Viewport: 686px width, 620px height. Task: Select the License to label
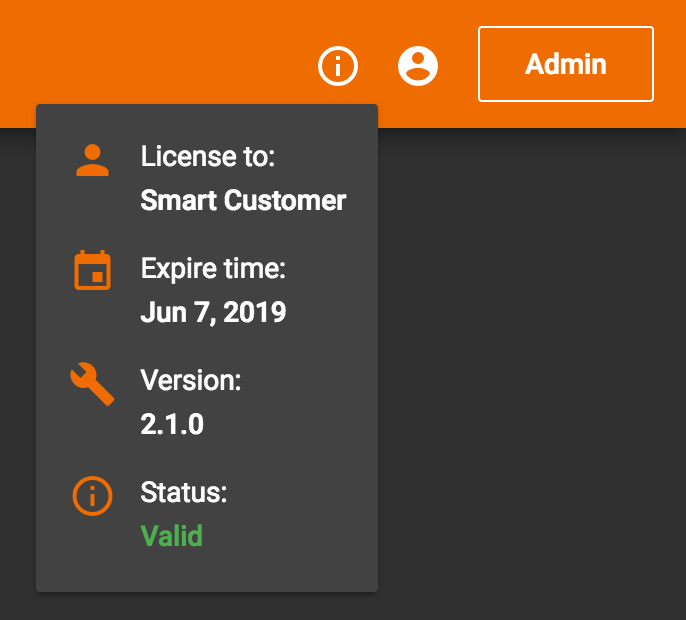click(x=208, y=156)
